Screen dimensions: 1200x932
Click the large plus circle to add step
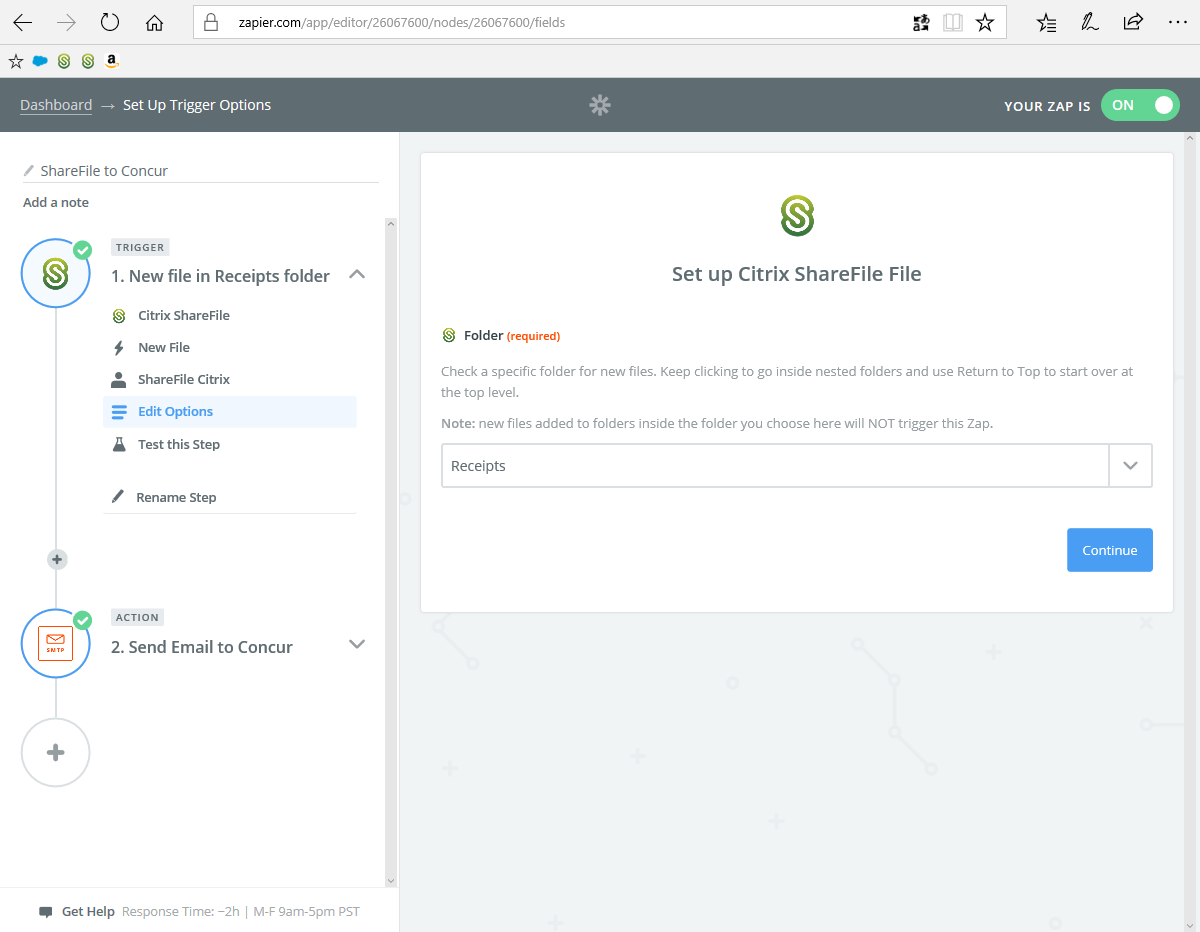point(55,753)
